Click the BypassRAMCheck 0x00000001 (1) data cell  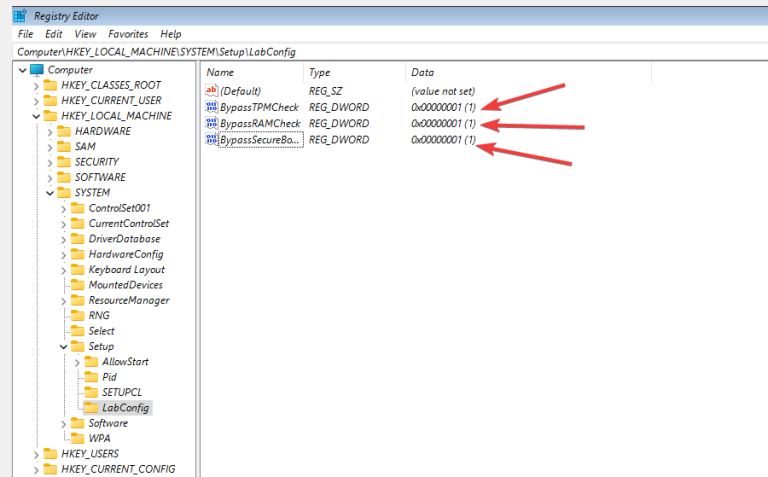443,123
